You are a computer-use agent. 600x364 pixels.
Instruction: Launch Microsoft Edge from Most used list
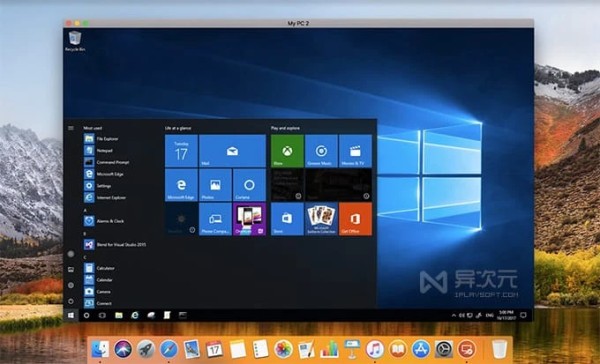(104, 174)
